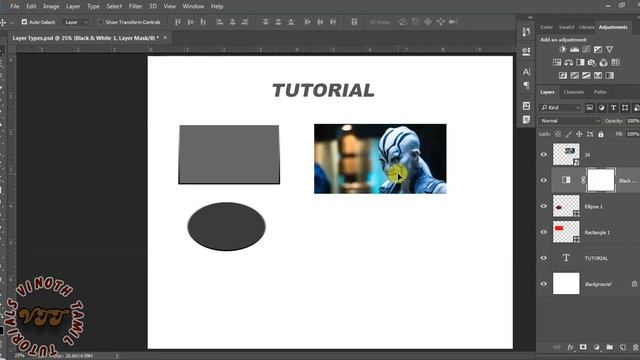Add an Invert adjustment
The width and height of the screenshot is (640, 360).
[x=563, y=76]
